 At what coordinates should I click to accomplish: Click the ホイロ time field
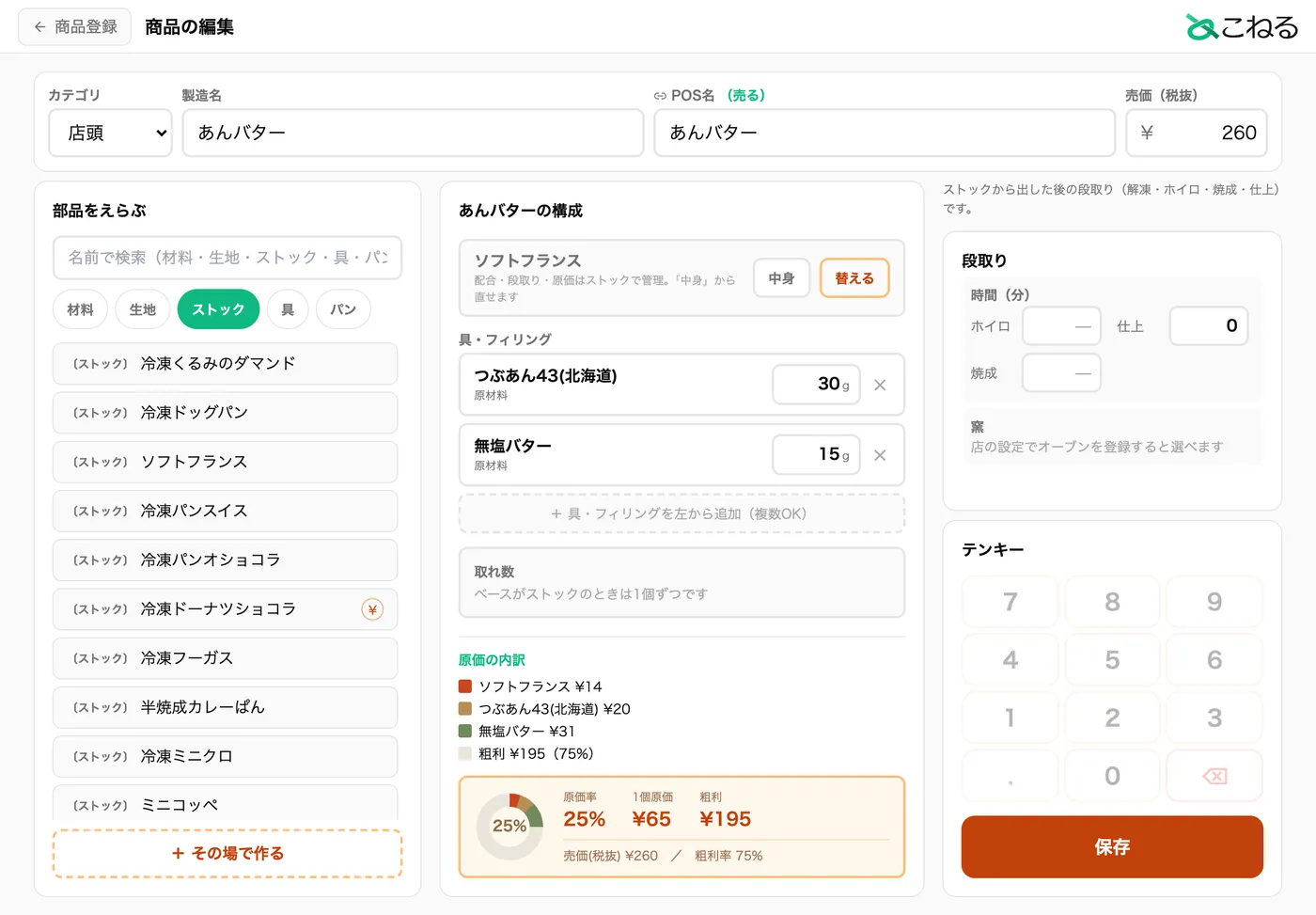(x=1061, y=326)
